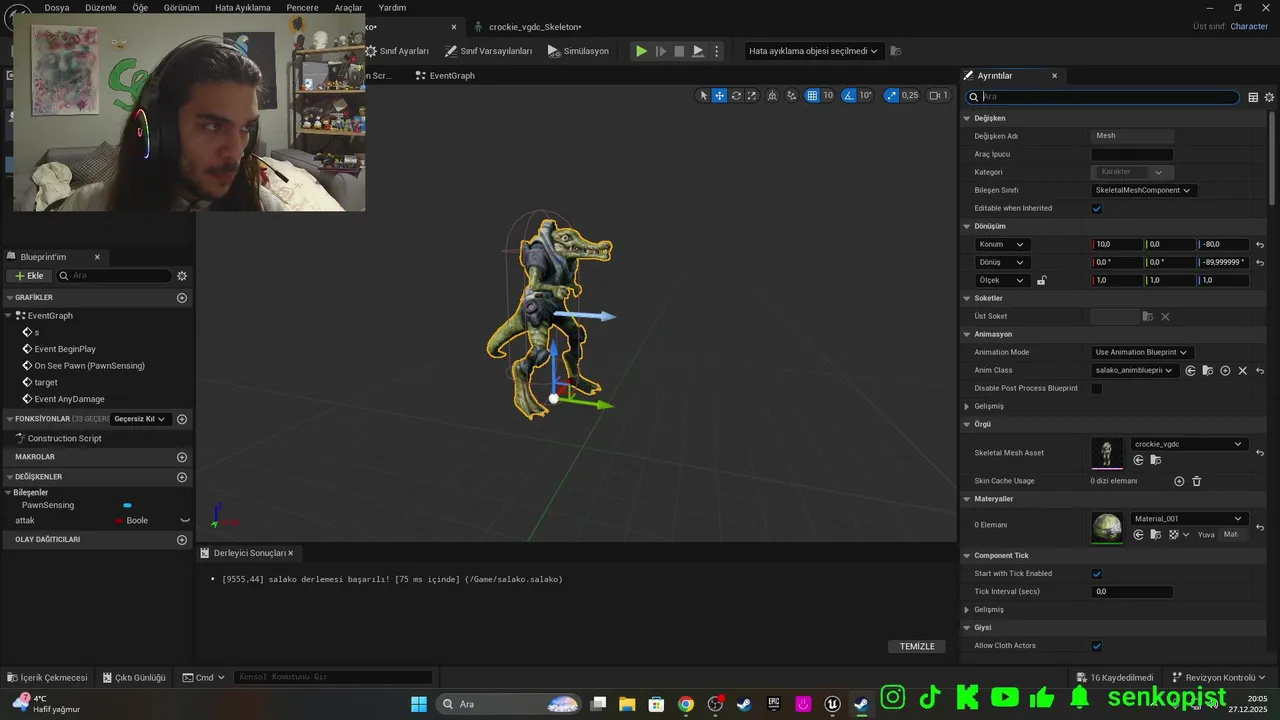Open grid snap size value 10
The width and height of the screenshot is (1280, 720).
[x=828, y=96]
